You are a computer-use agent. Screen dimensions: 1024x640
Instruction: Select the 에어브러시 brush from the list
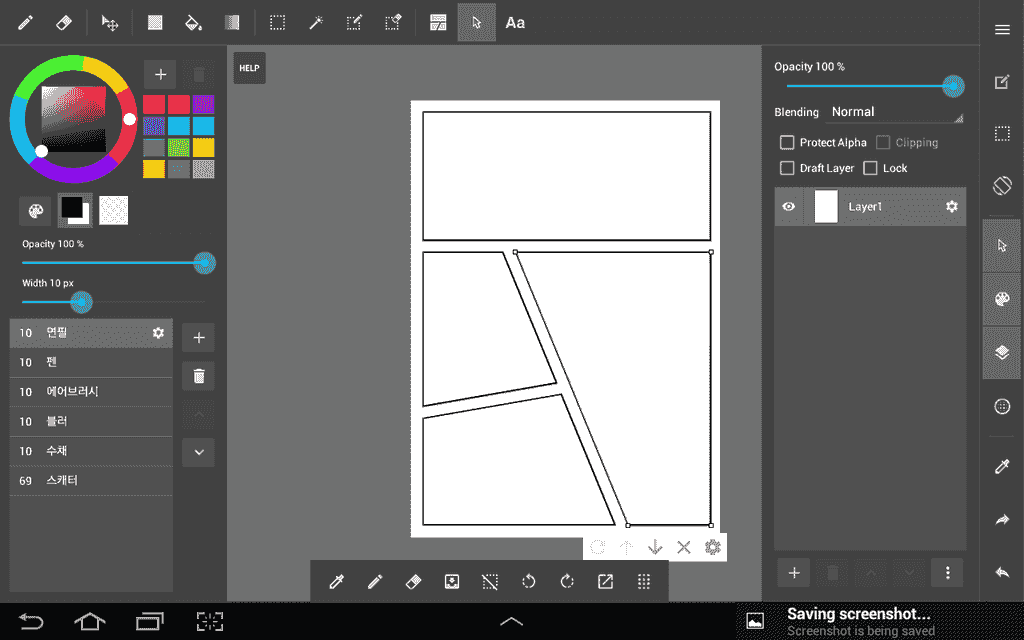pos(90,392)
